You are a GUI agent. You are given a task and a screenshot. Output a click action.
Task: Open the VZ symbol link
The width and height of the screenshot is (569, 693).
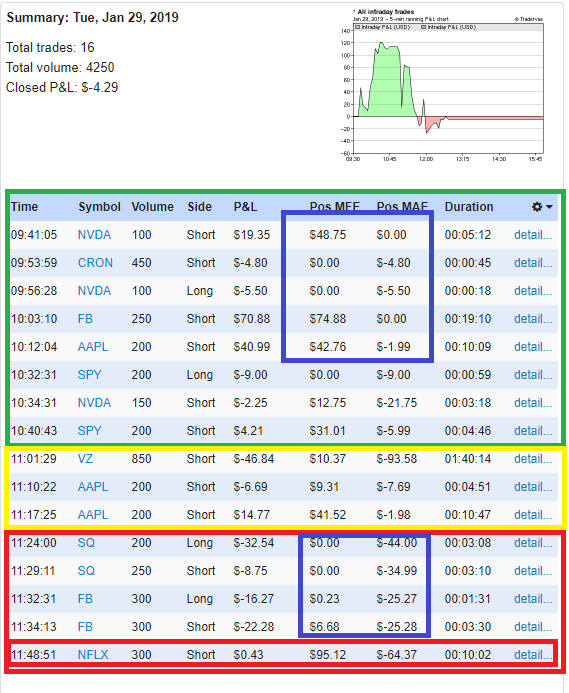(85, 459)
